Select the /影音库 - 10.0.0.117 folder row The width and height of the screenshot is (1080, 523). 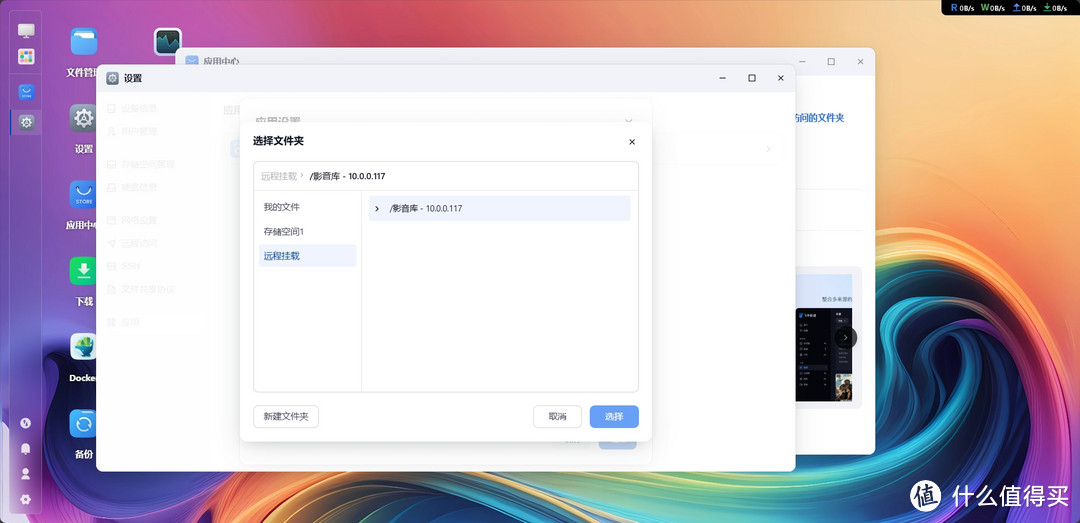click(x=499, y=208)
